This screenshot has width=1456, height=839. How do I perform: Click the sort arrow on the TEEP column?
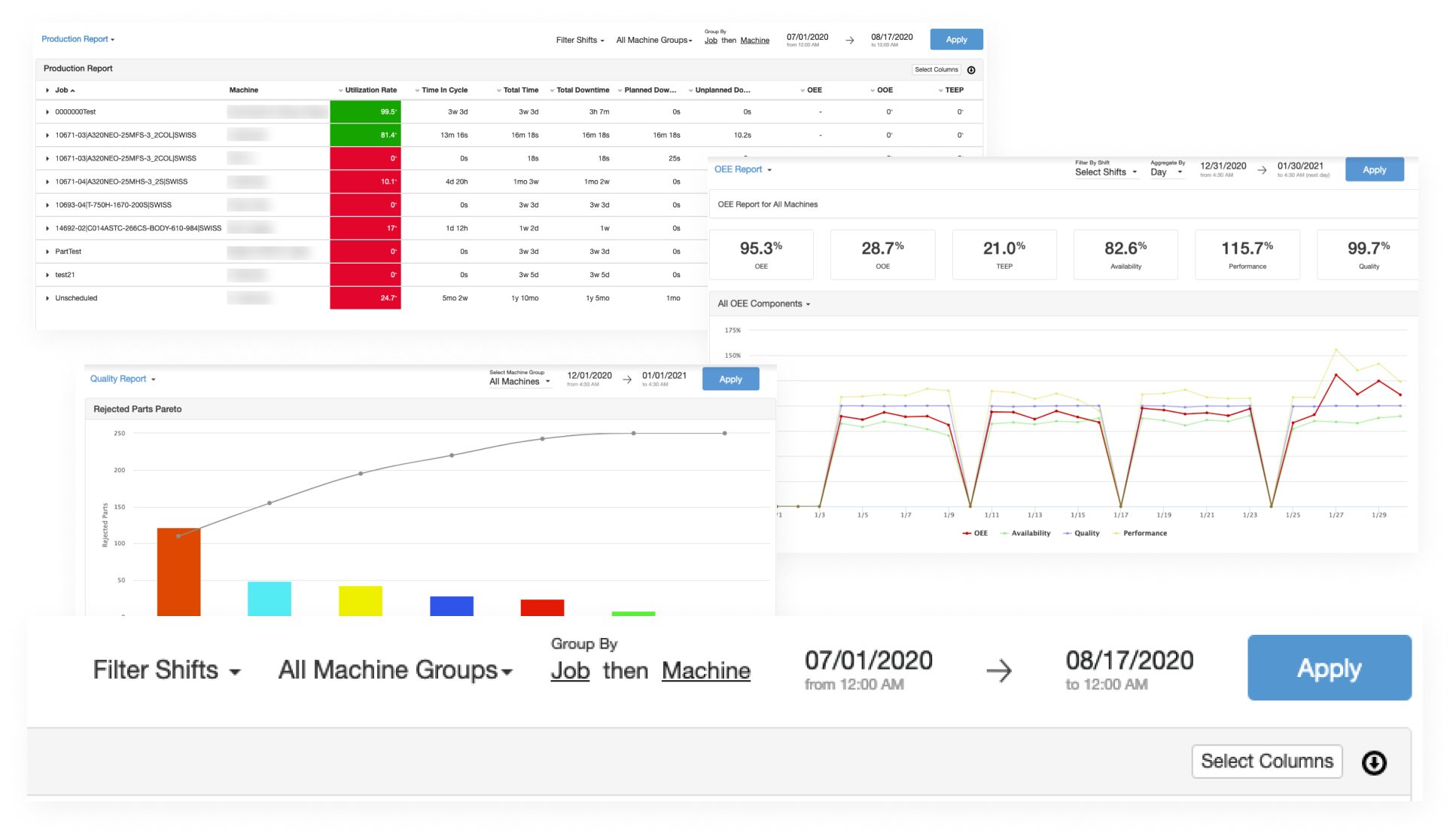pyautogui.click(x=940, y=90)
